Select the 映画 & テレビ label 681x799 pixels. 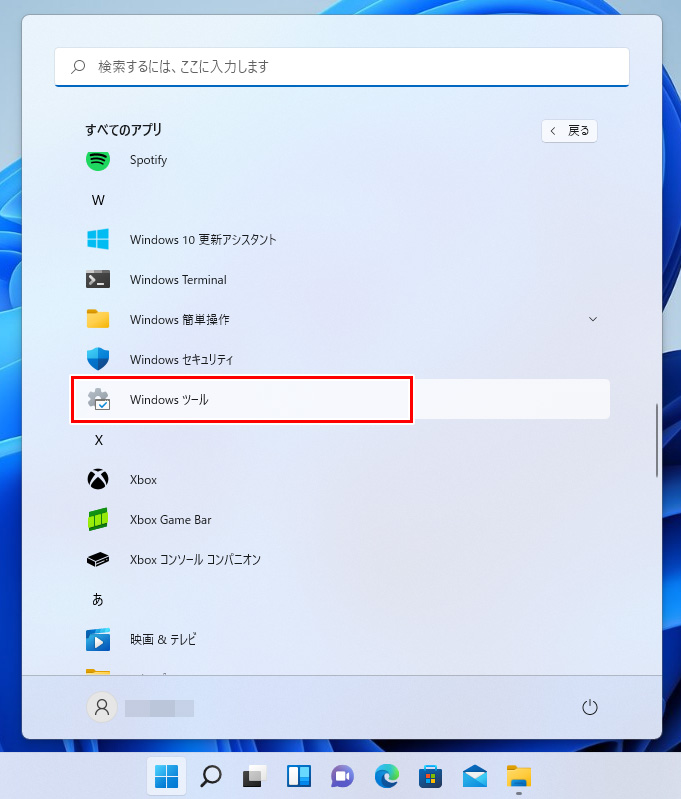(x=163, y=639)
